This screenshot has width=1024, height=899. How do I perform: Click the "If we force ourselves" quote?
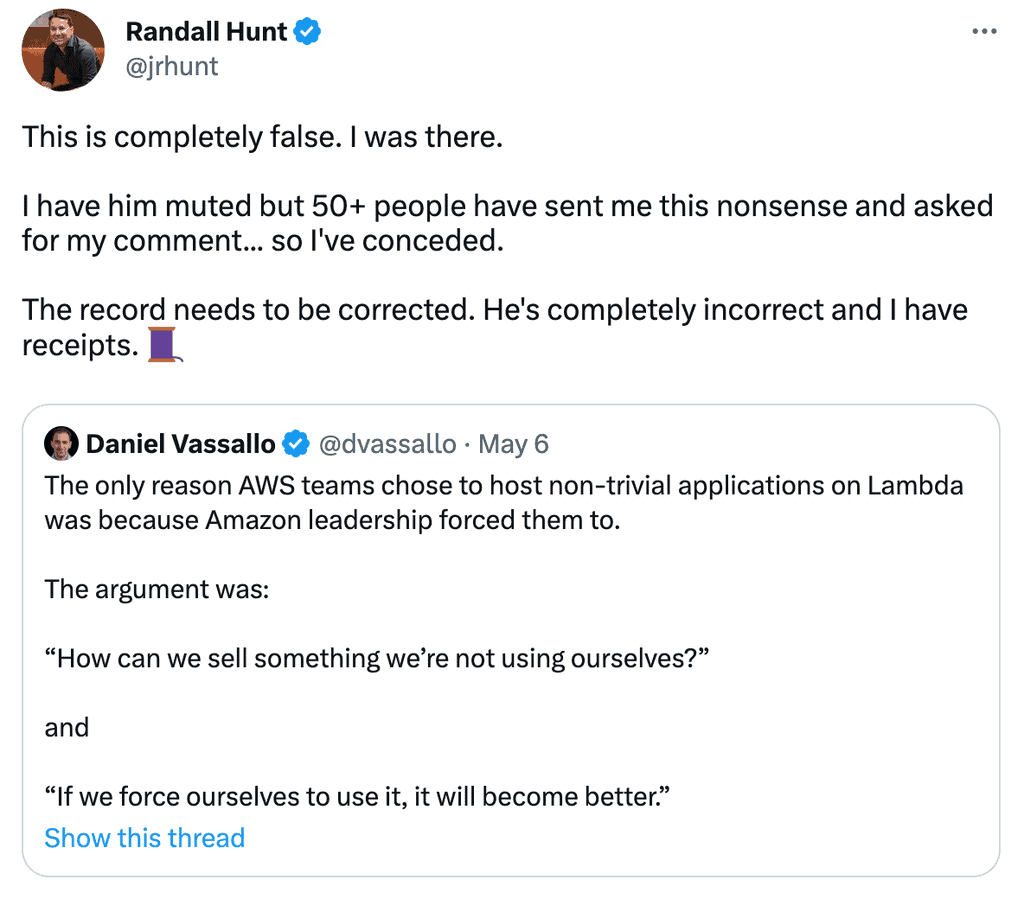click(x=356, y=797)
